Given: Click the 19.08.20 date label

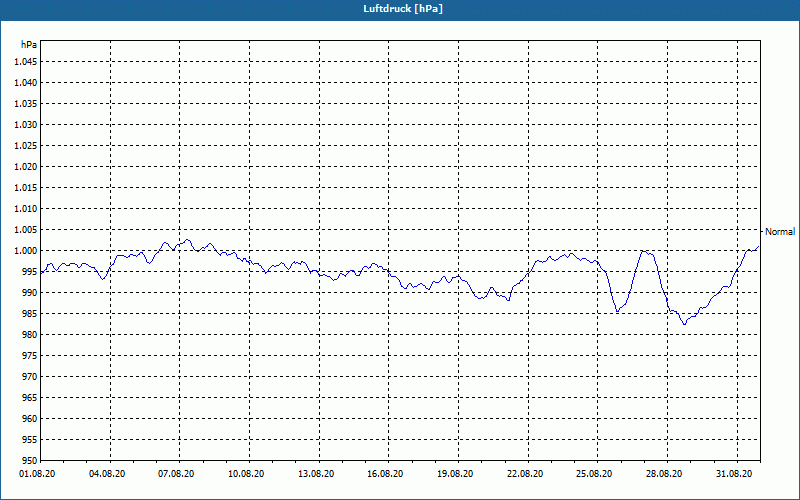Looking at the screenshot, I should 455,474.
